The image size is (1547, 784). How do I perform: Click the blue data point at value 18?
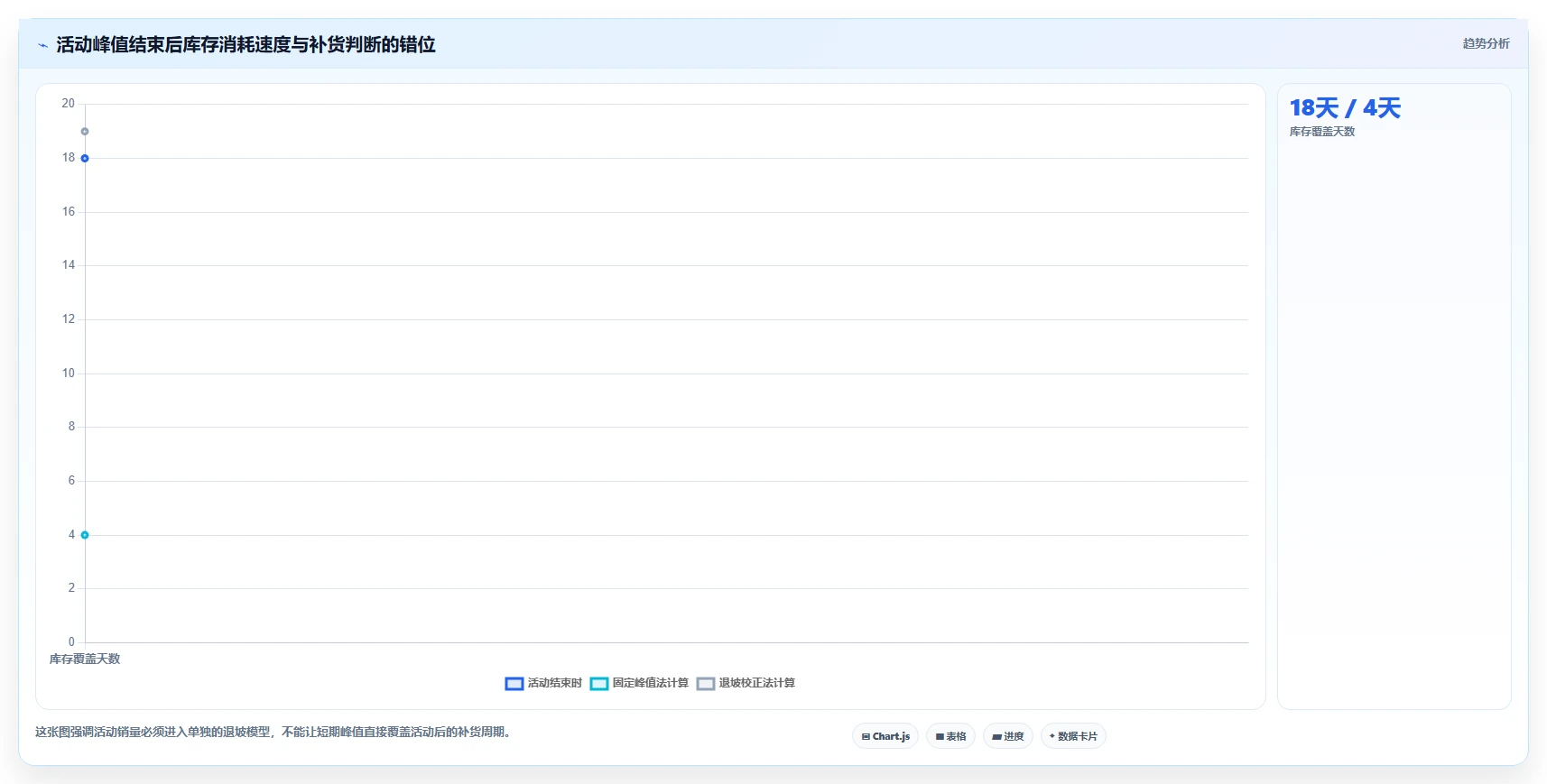click(85, 158)
